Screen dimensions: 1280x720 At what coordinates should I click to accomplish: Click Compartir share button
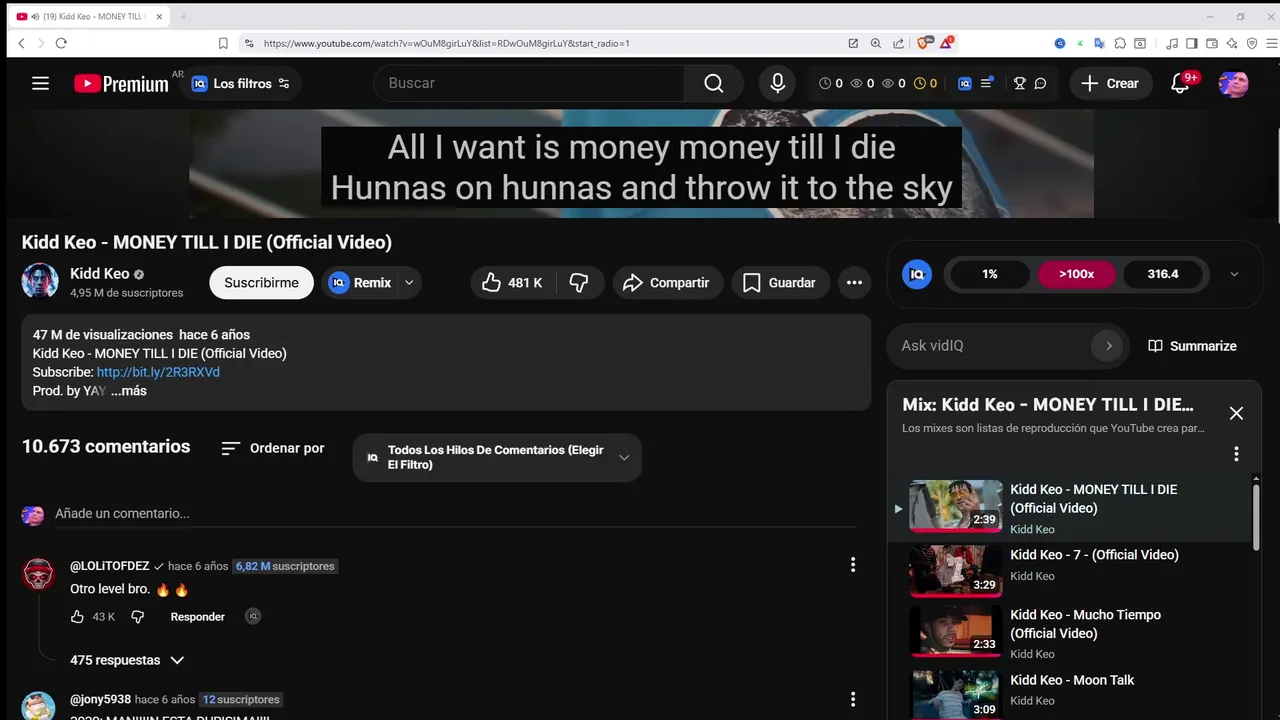(x=666, y=283)
